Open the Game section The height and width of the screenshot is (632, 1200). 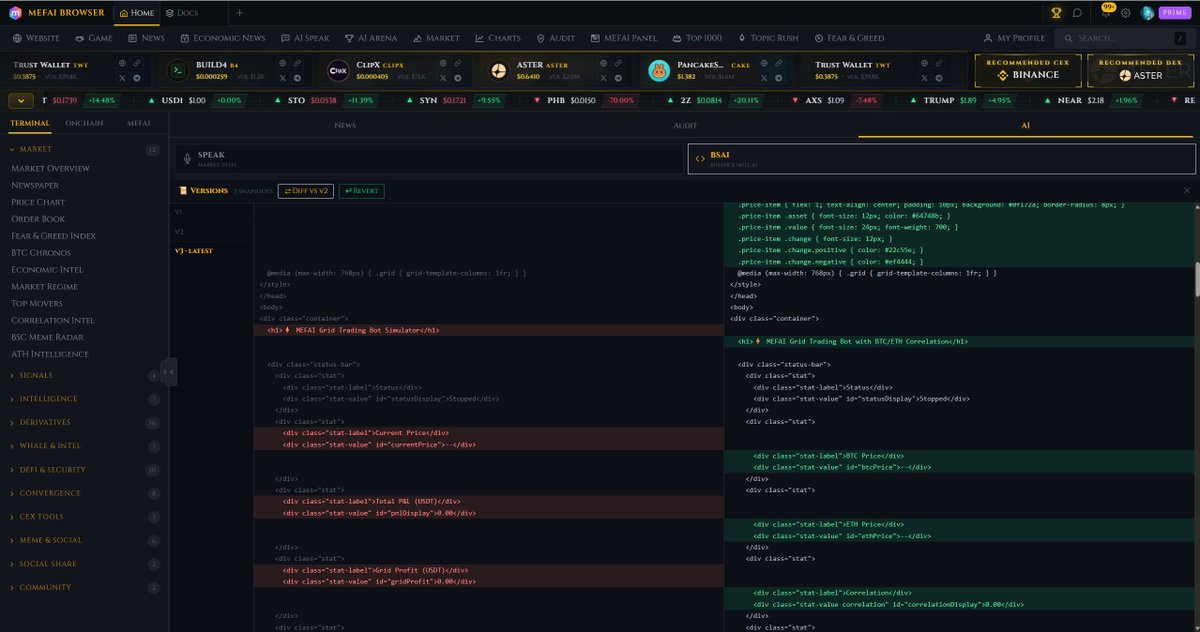pyautogui.click(x=92, y=38)
